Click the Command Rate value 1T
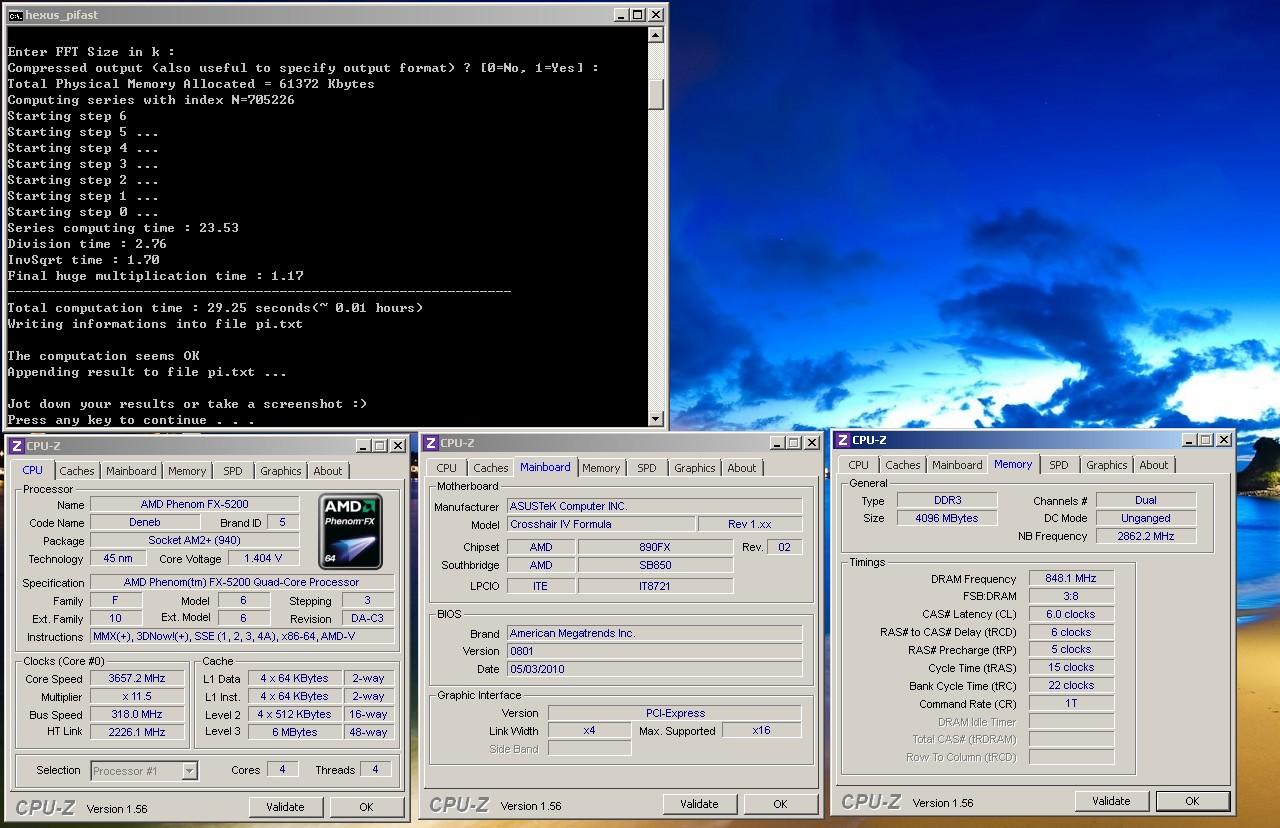 1071,703
